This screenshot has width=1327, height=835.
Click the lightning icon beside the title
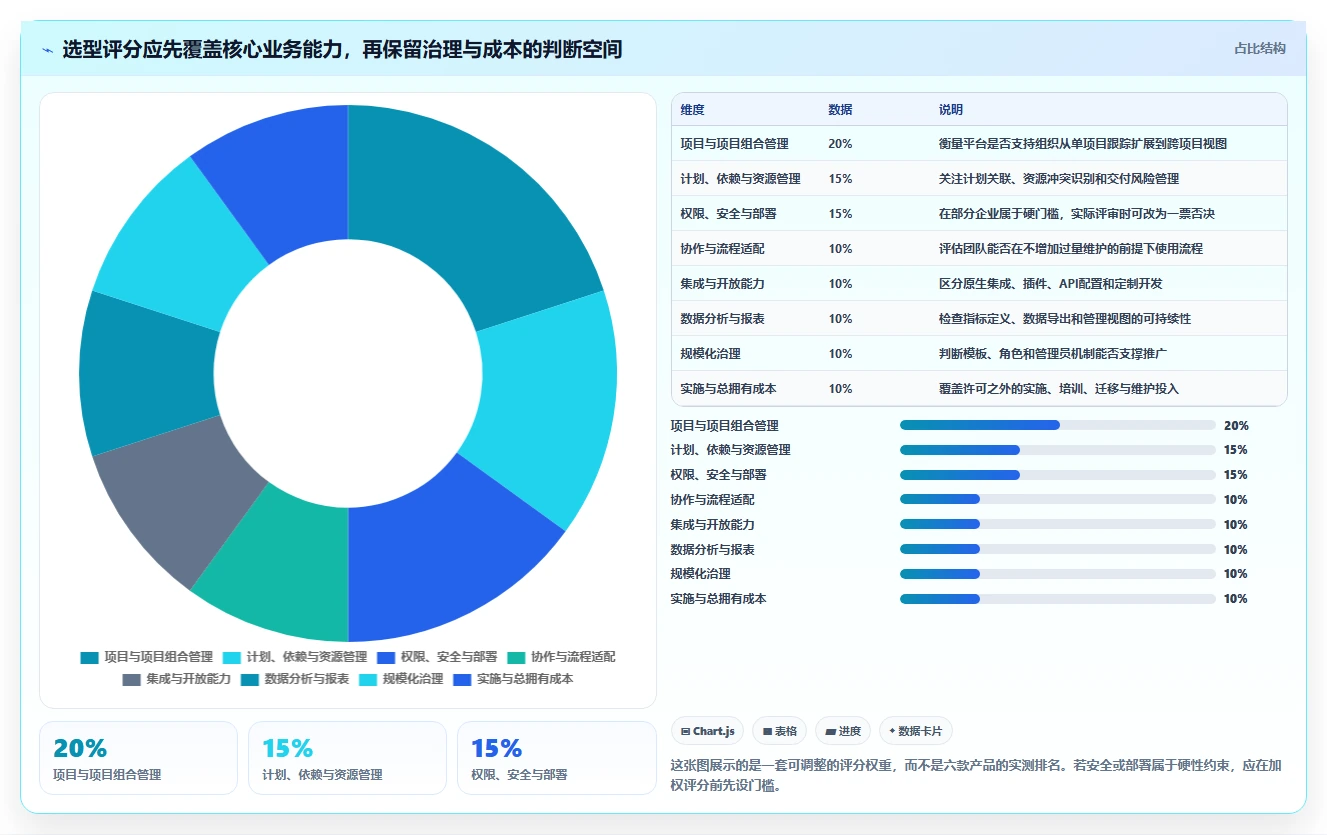tap(47, 50)
